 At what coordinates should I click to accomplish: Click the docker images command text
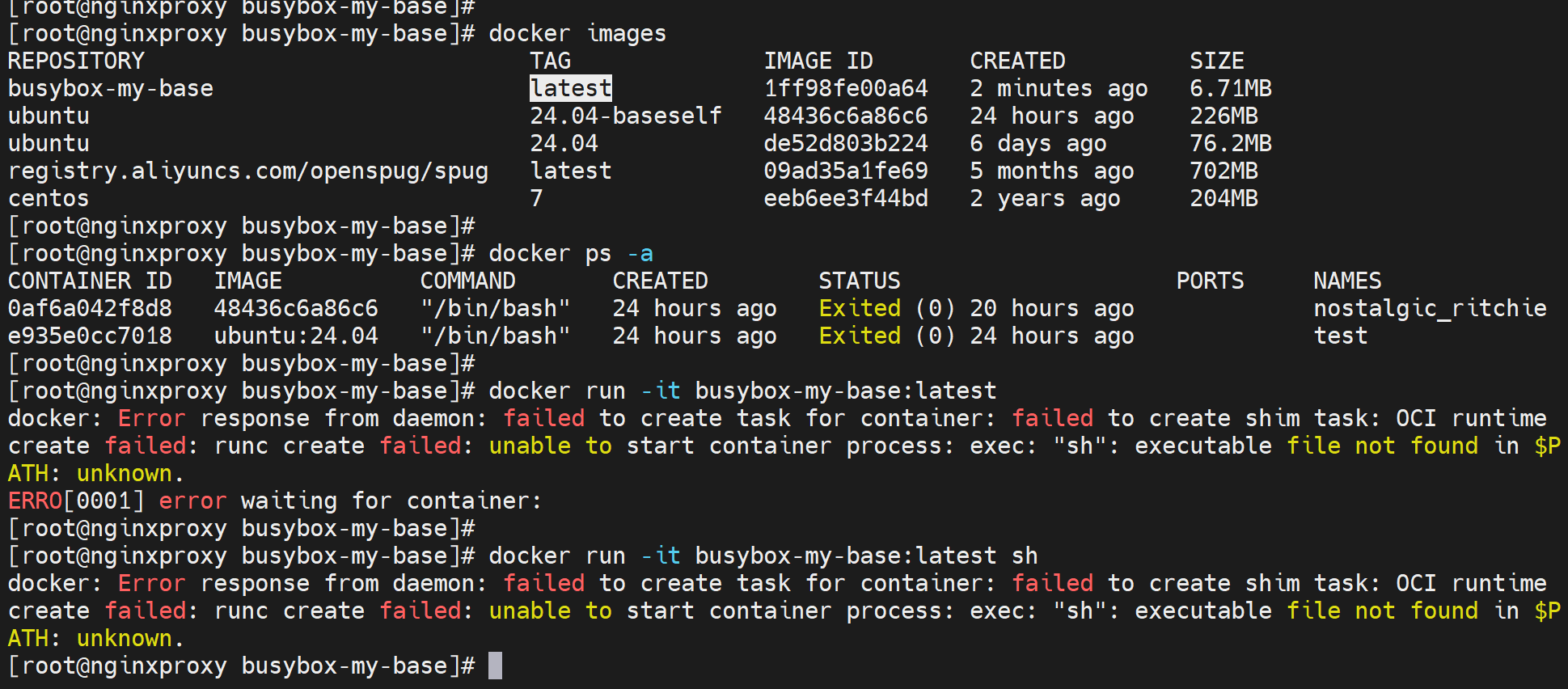pyautogui.click(x=577, y=33)
